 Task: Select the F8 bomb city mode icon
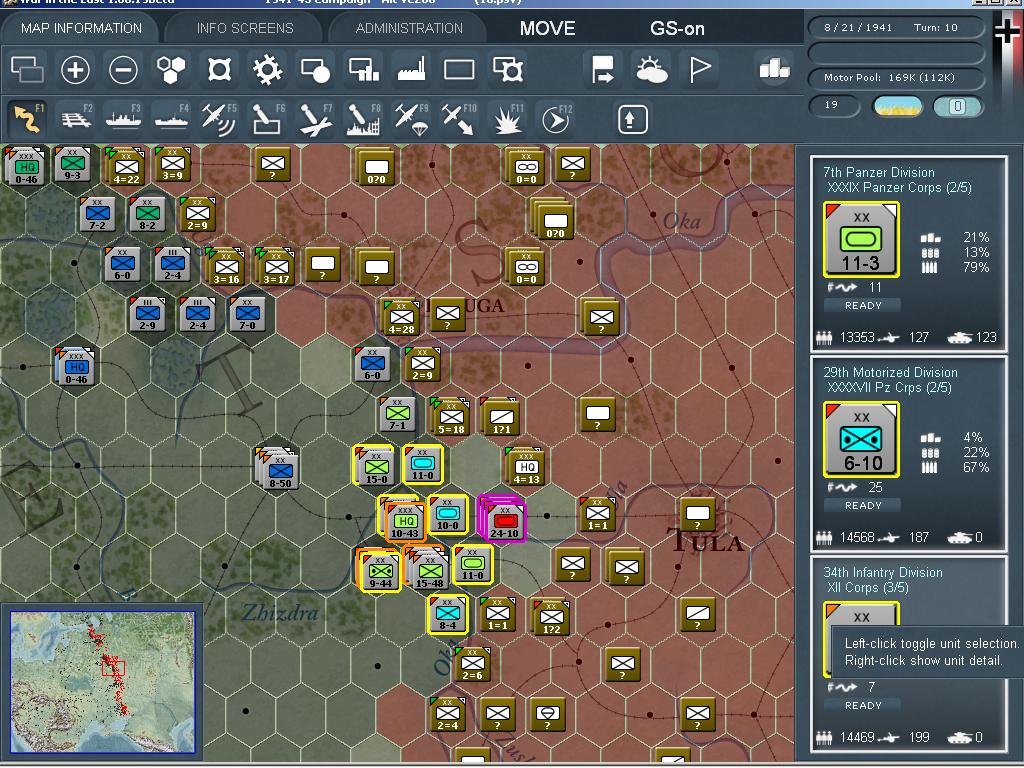[363, 119]
